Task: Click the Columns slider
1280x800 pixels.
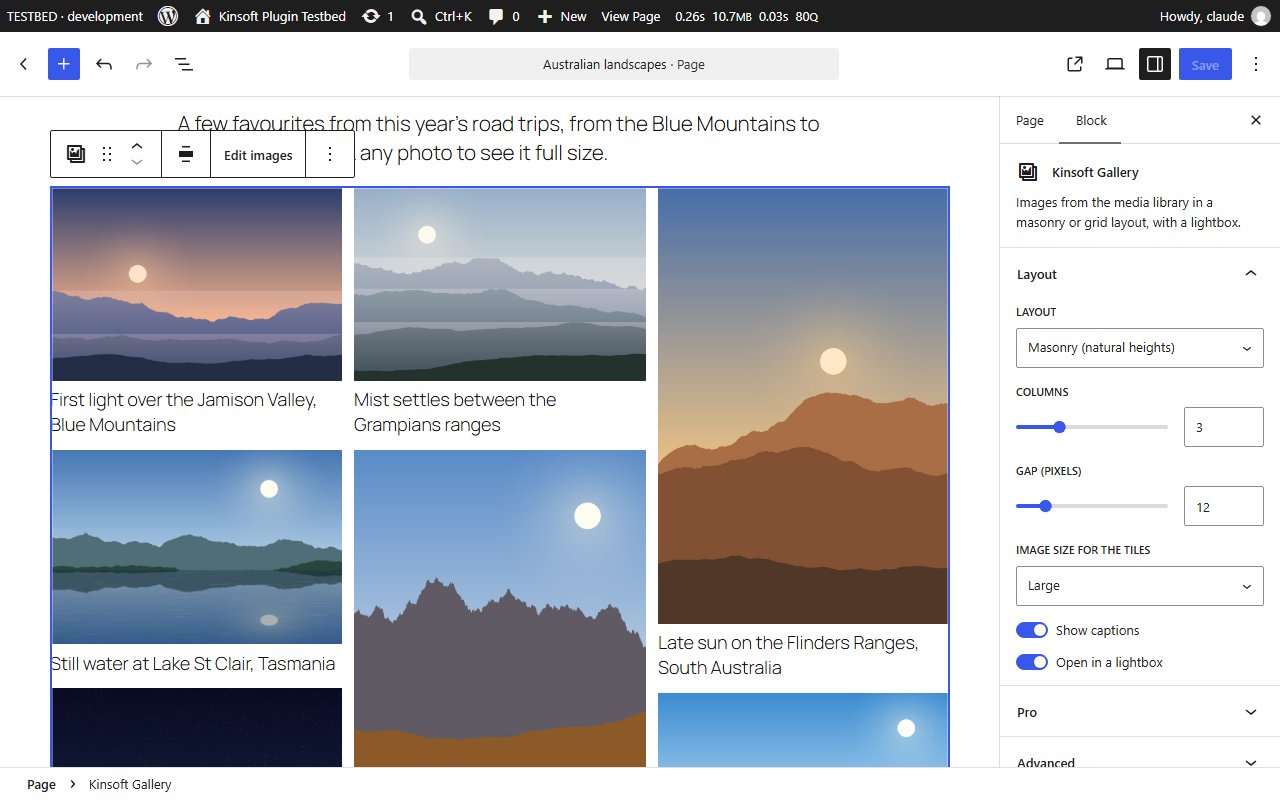Action: 1092,427
